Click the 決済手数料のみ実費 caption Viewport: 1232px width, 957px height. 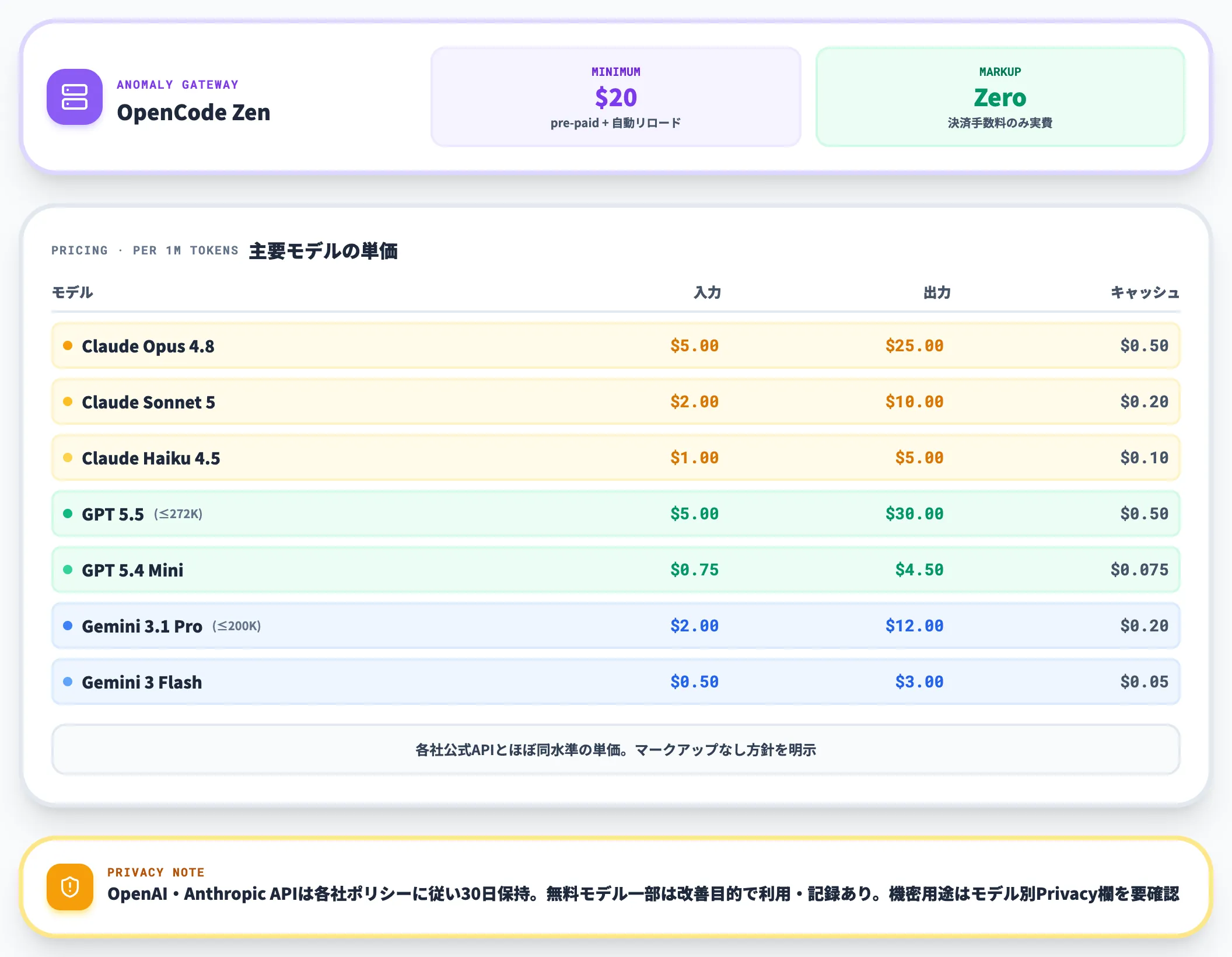coord(1000,123)
